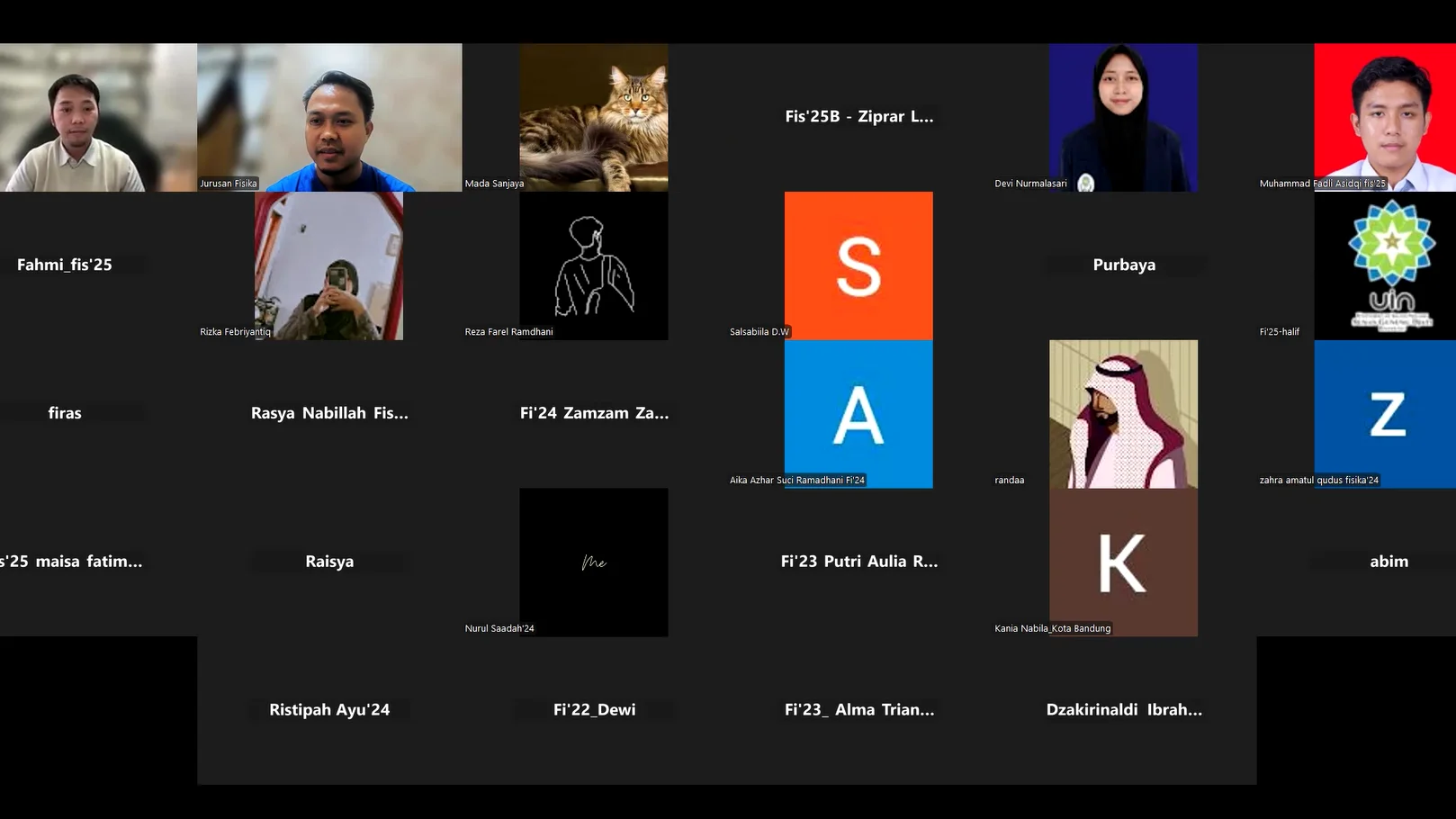Viewport: 1456px width, 819px height.
Task: Select the cat picture of Mada Sanjaya
Action: pos(594,117)
